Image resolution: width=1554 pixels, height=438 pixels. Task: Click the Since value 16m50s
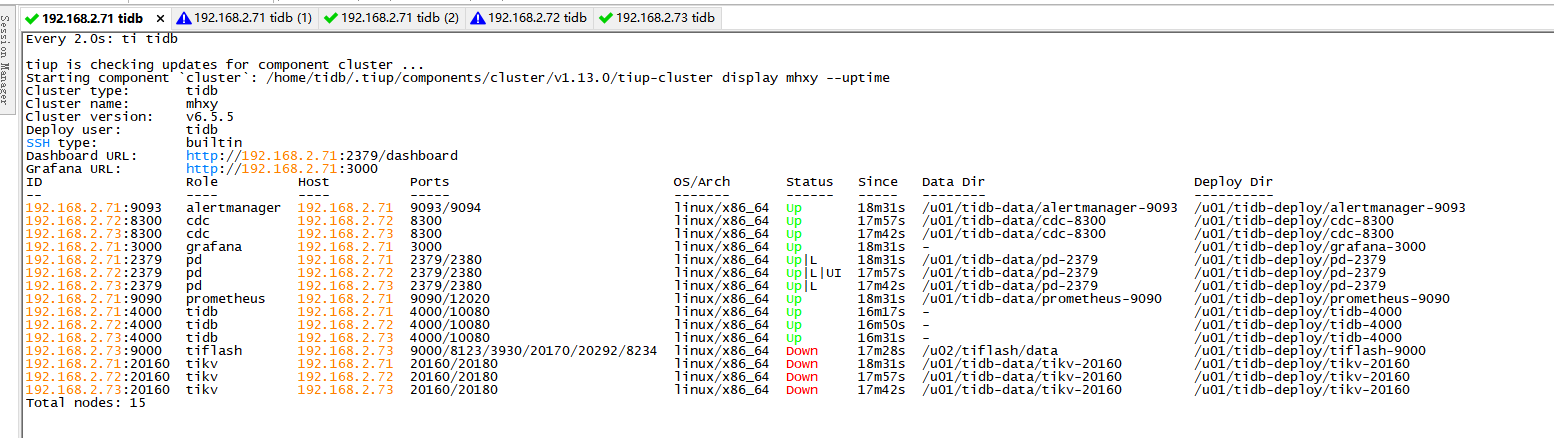pyautogui.click(x=882, y=325)
